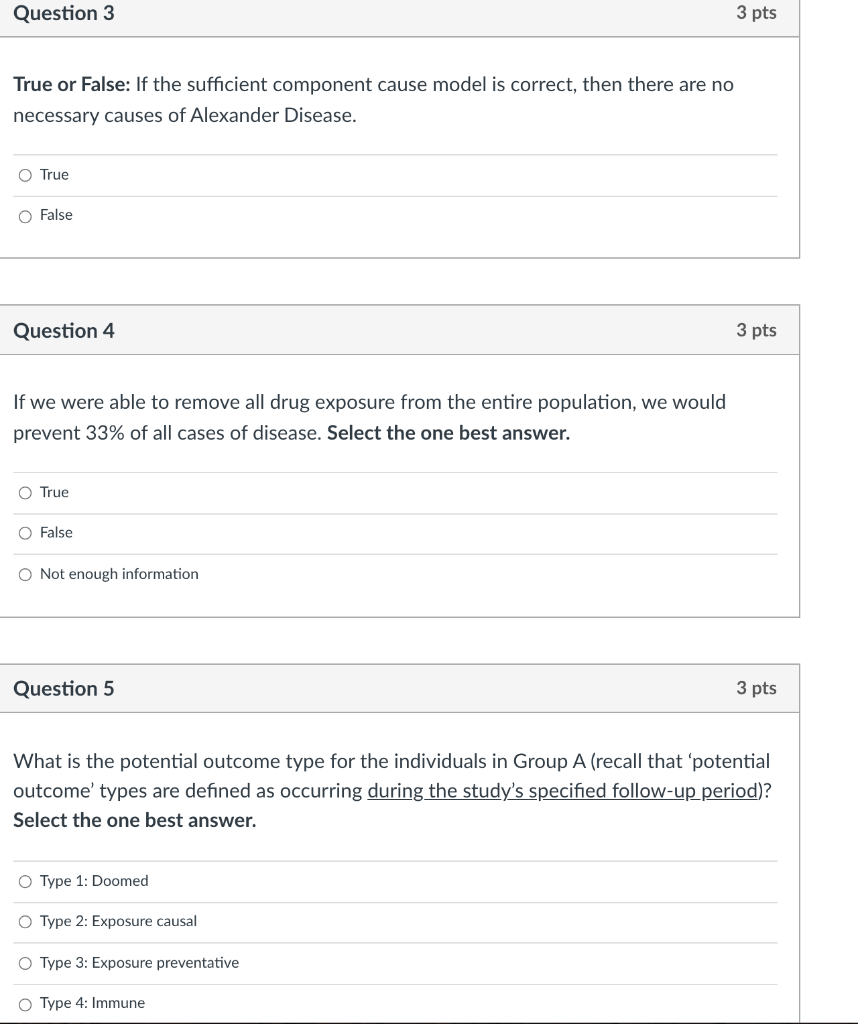Click the Question 3 header

tap(64, 15)
